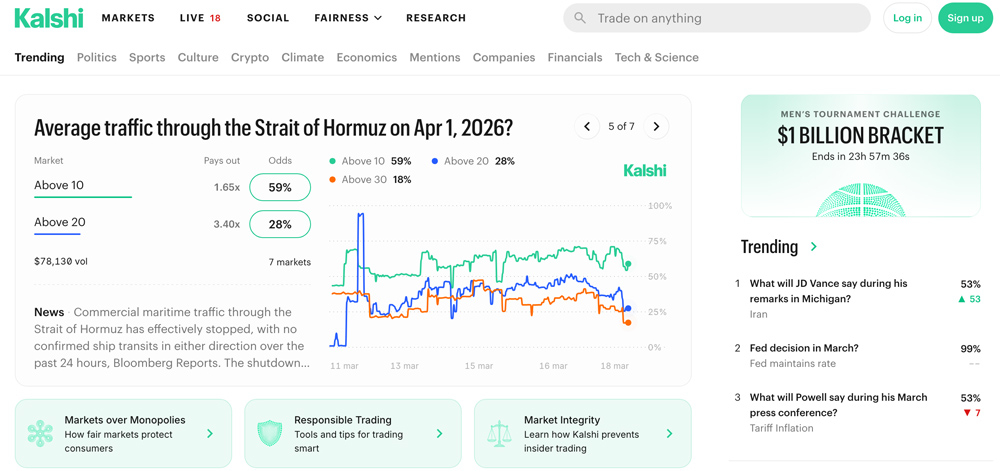The width and height of the screenshot is (1000, 471).
Task: Click the $78,130 vol text
Action: click(x=61, y=261)
